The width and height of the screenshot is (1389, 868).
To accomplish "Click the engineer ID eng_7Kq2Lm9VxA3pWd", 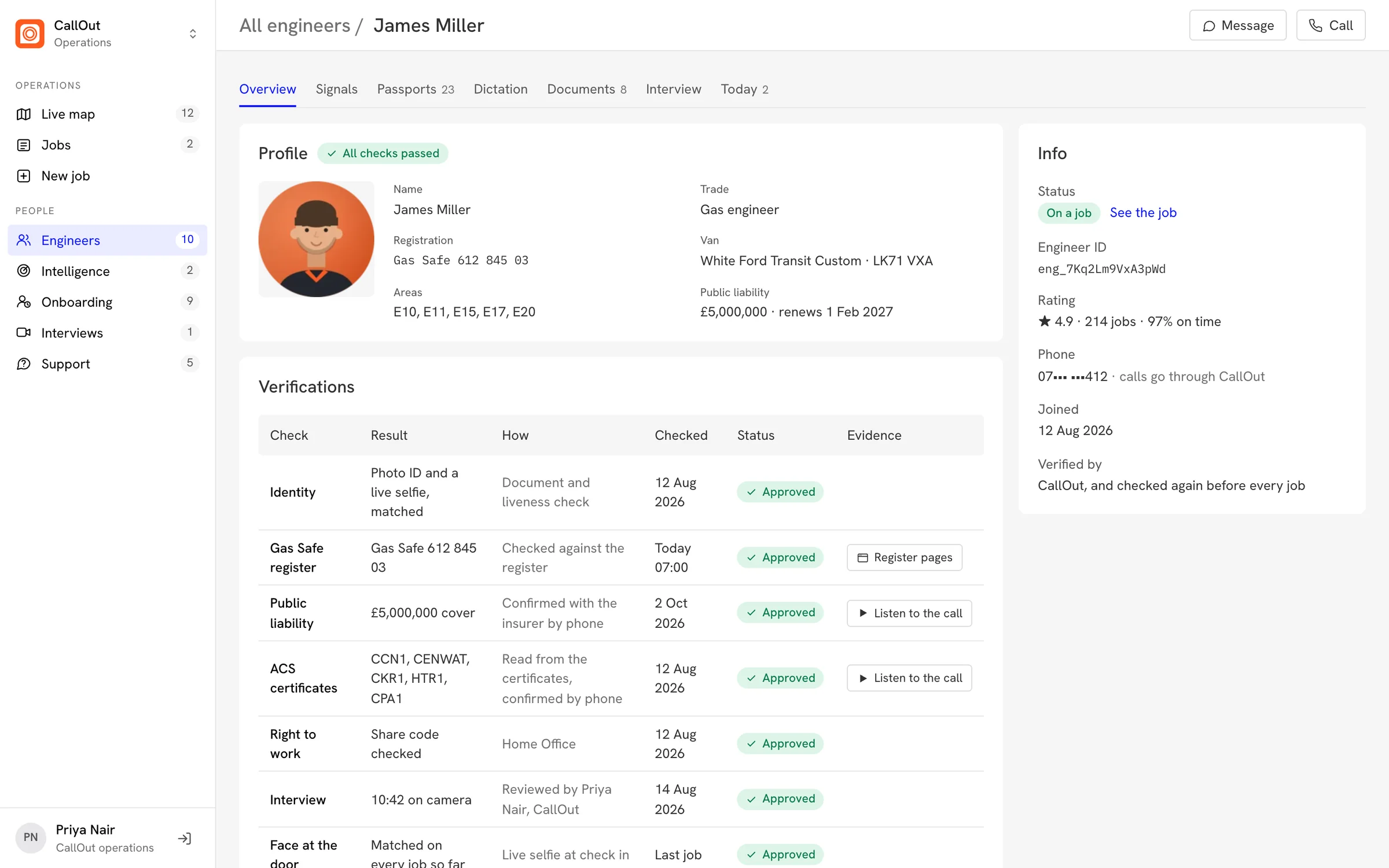I will pos(1101,269).
